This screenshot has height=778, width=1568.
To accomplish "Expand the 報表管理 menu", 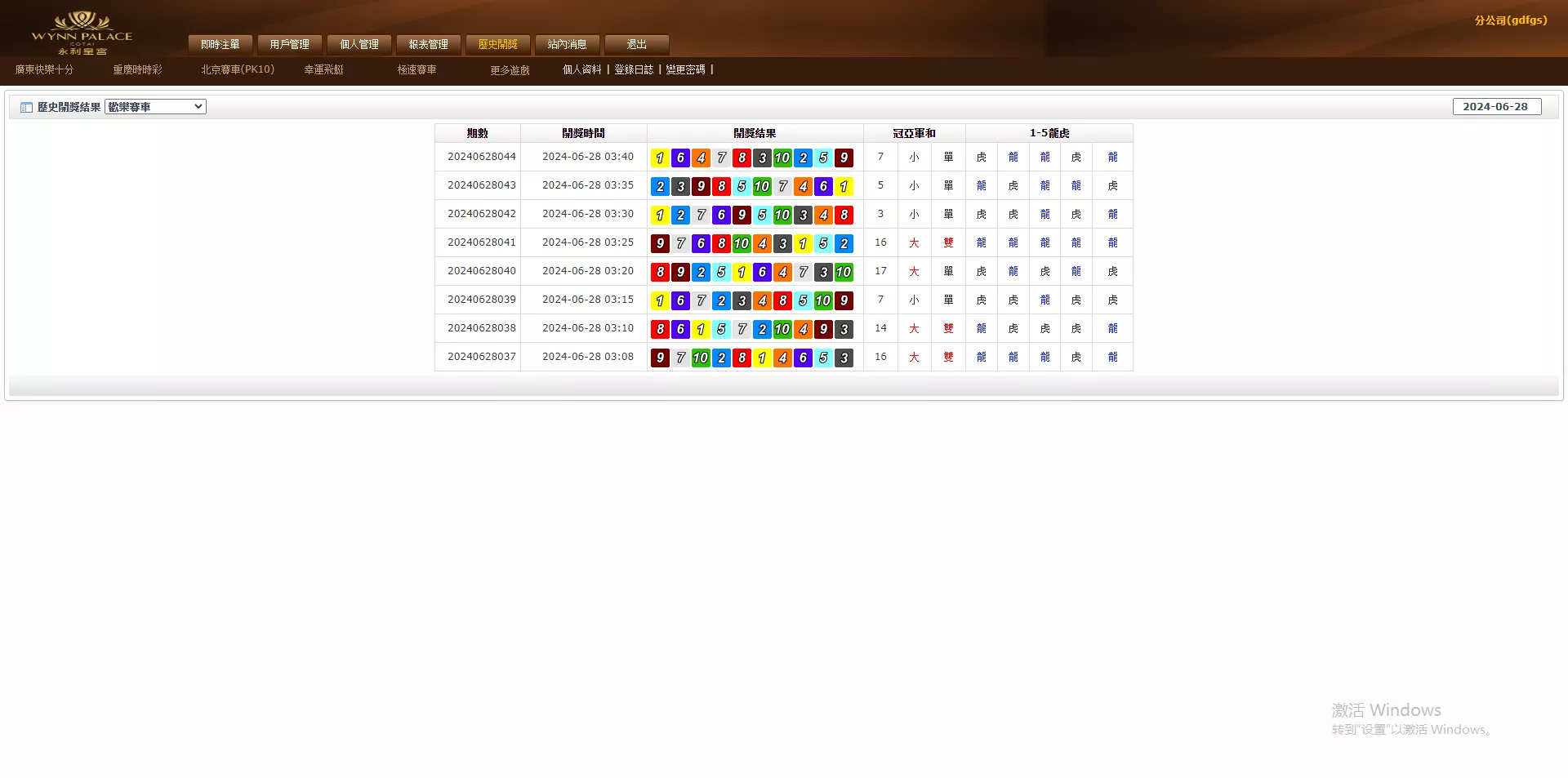I will pyautogui.click(x=427, y=44).
